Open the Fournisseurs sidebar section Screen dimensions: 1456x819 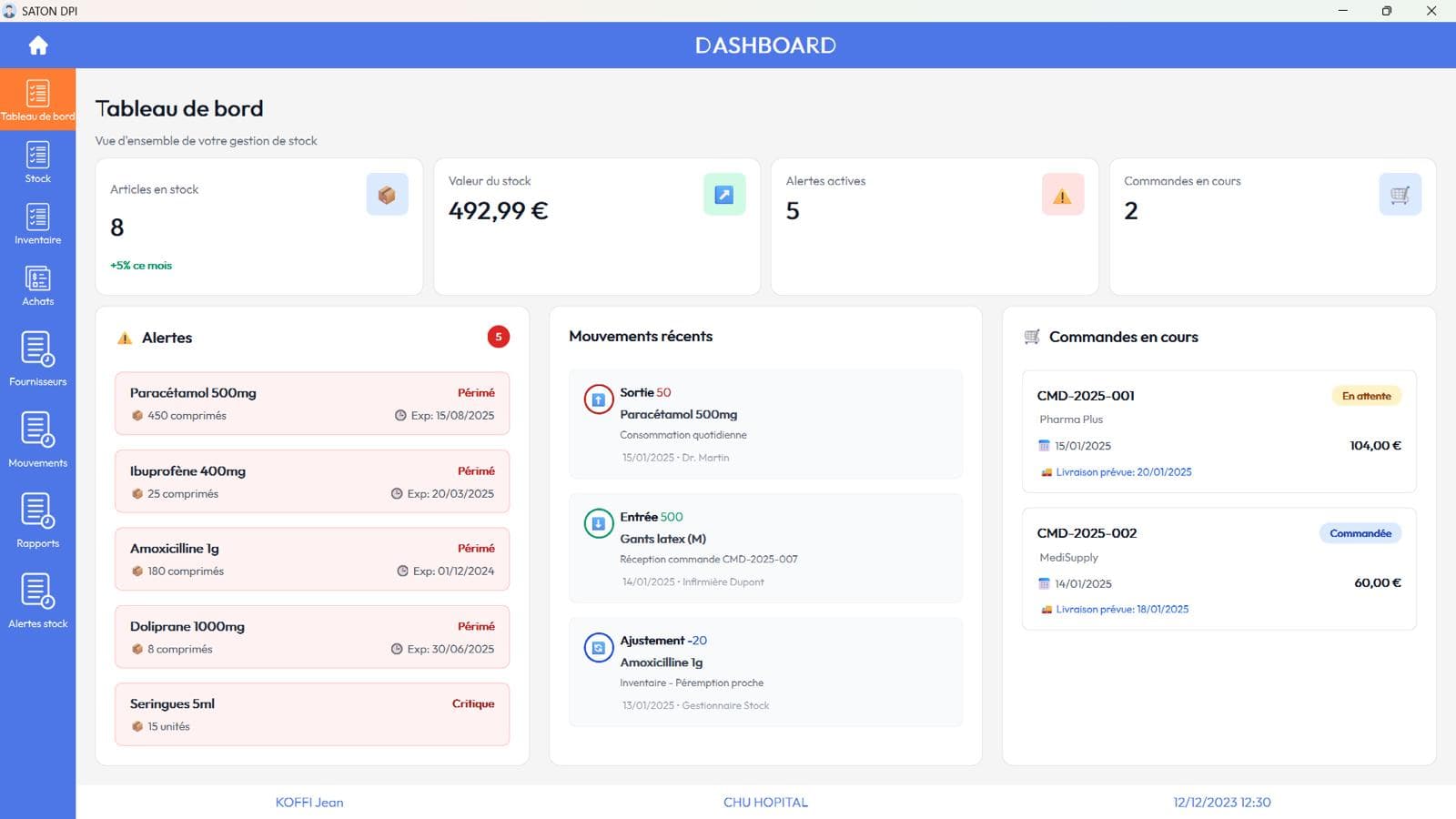[37, 359]
